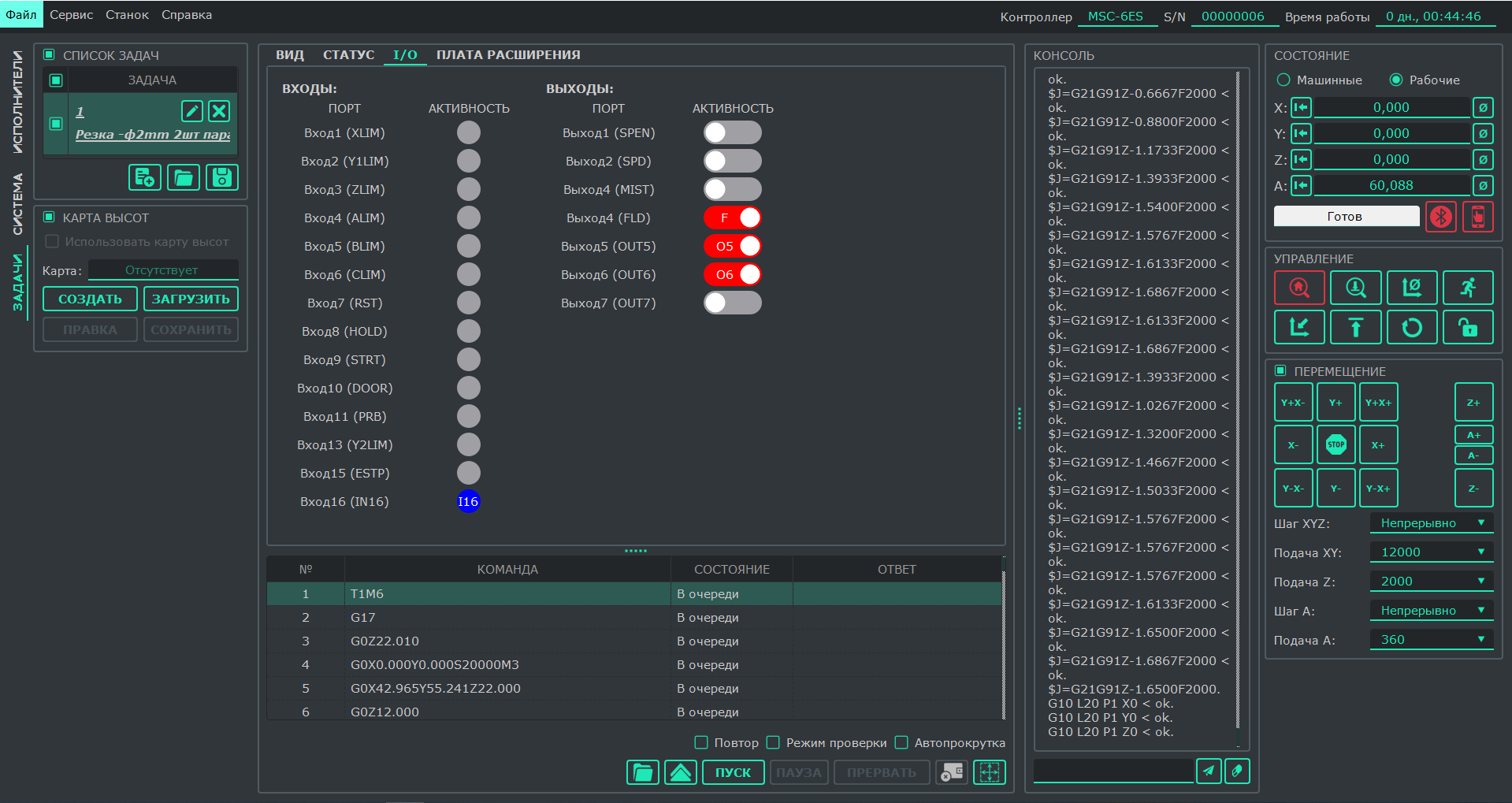Open the Сервис menu
Viewport: 1512px width, 803px height.
pos(72,15)
